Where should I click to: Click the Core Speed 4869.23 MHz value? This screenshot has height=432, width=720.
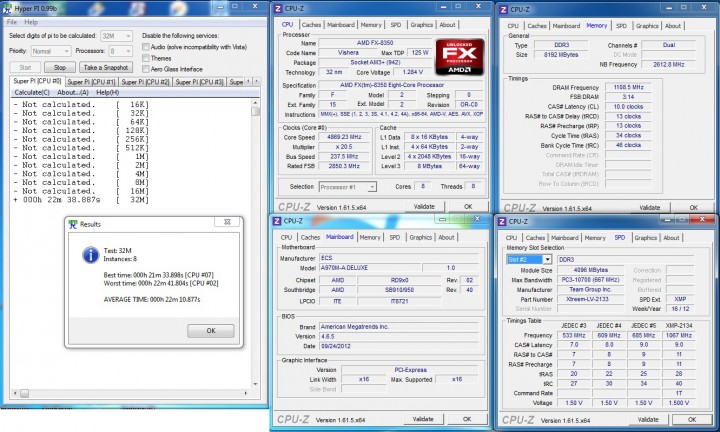tap(344, 137)
